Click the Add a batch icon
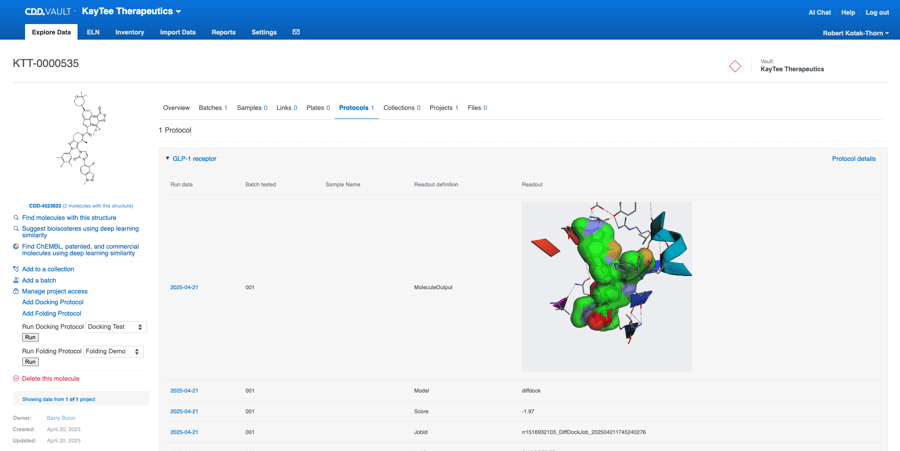 click(x=16, y=281)
